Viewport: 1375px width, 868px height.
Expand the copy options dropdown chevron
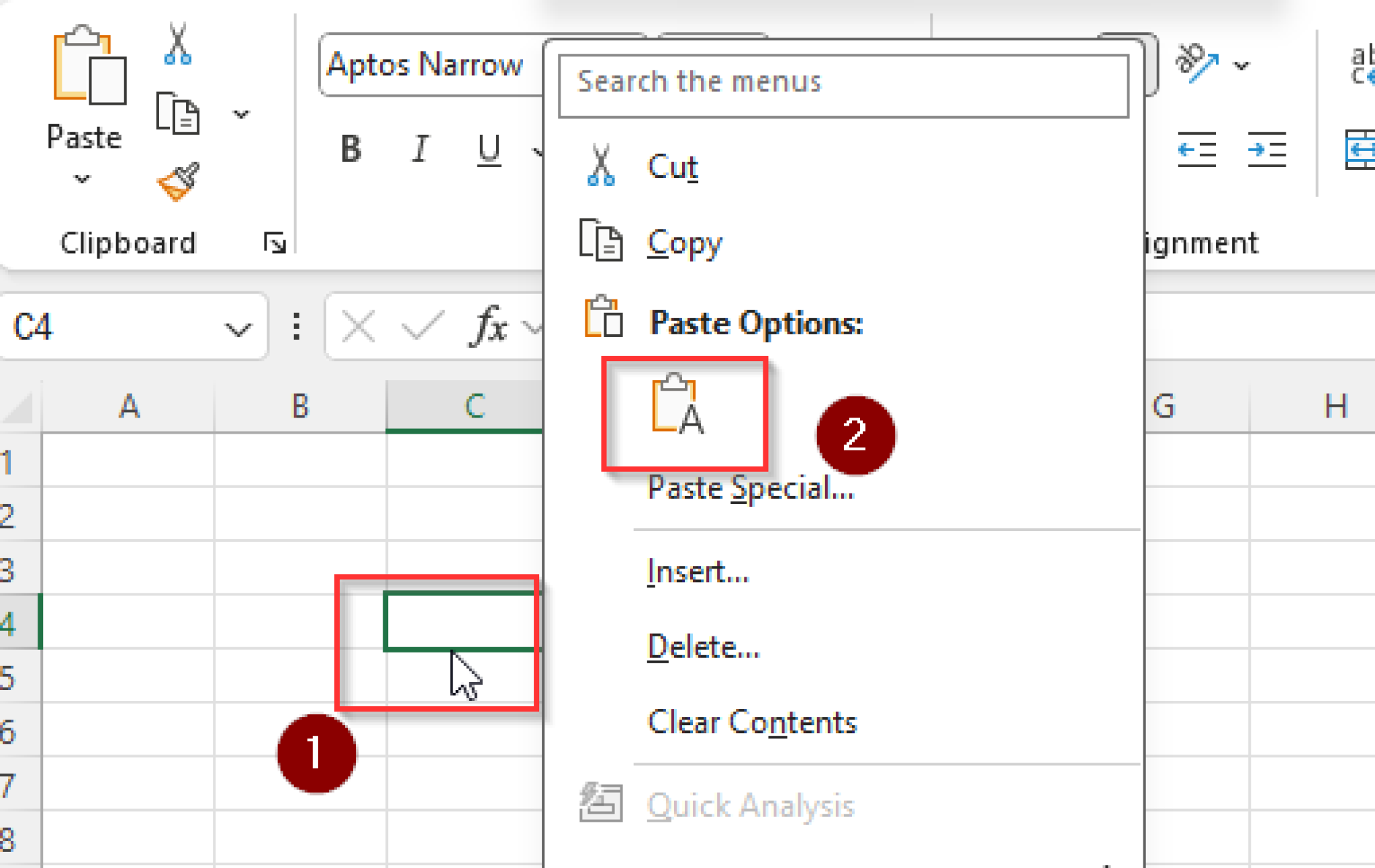240,114
